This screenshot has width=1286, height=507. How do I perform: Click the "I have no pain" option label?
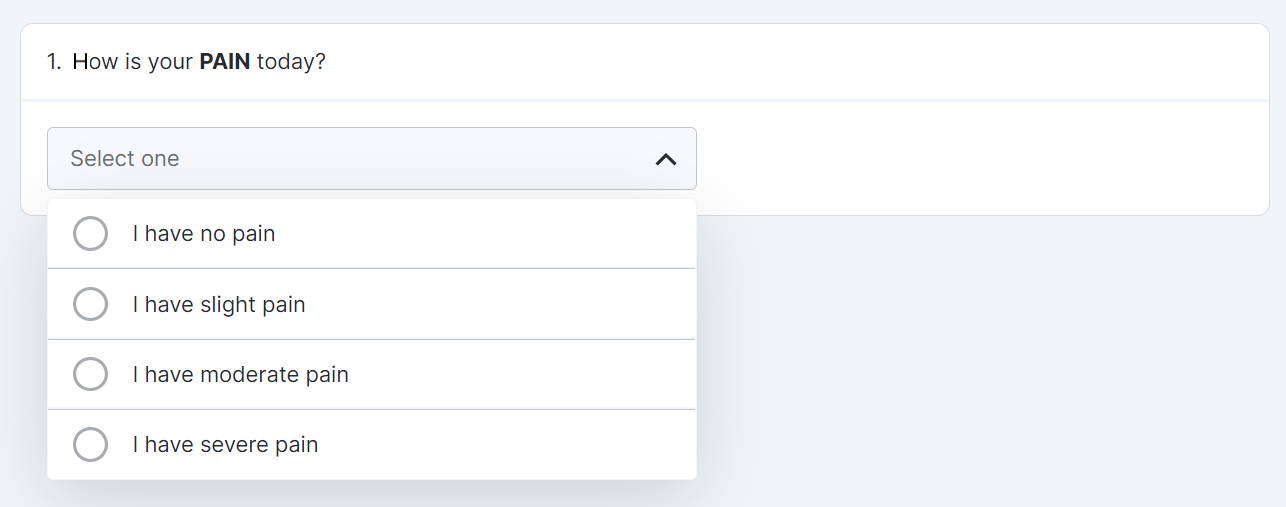[x=204, y=234]
